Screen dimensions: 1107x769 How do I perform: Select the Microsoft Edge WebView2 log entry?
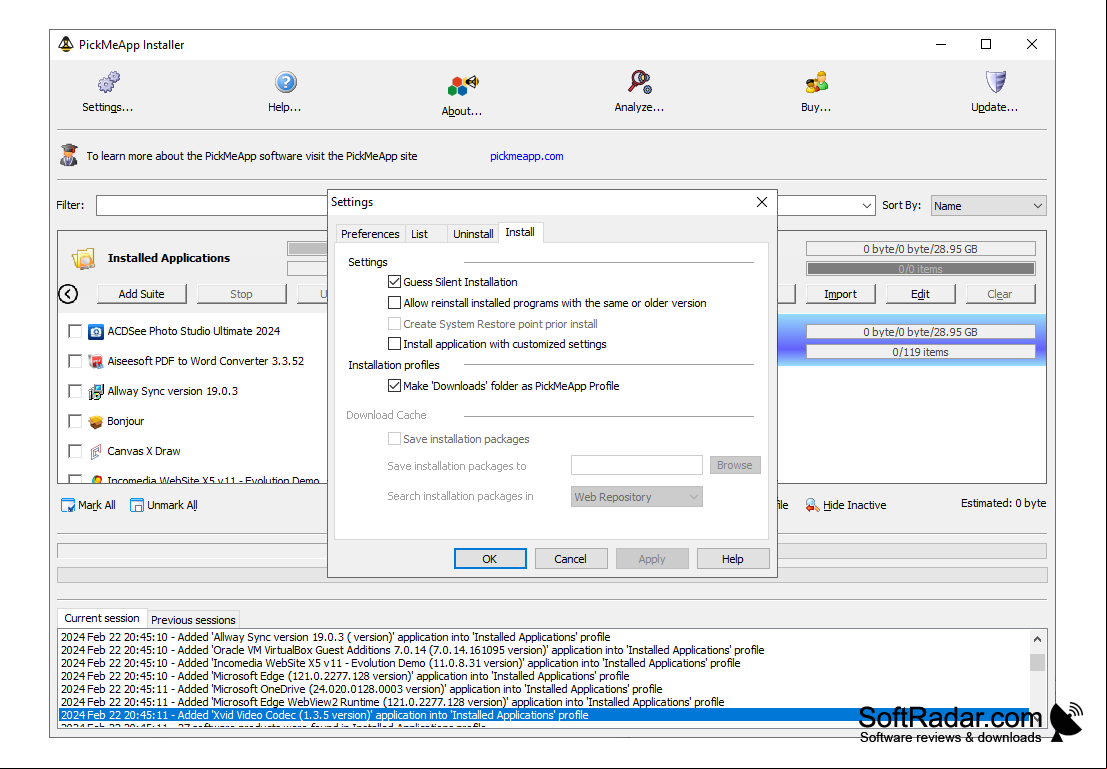pos(392,702)
